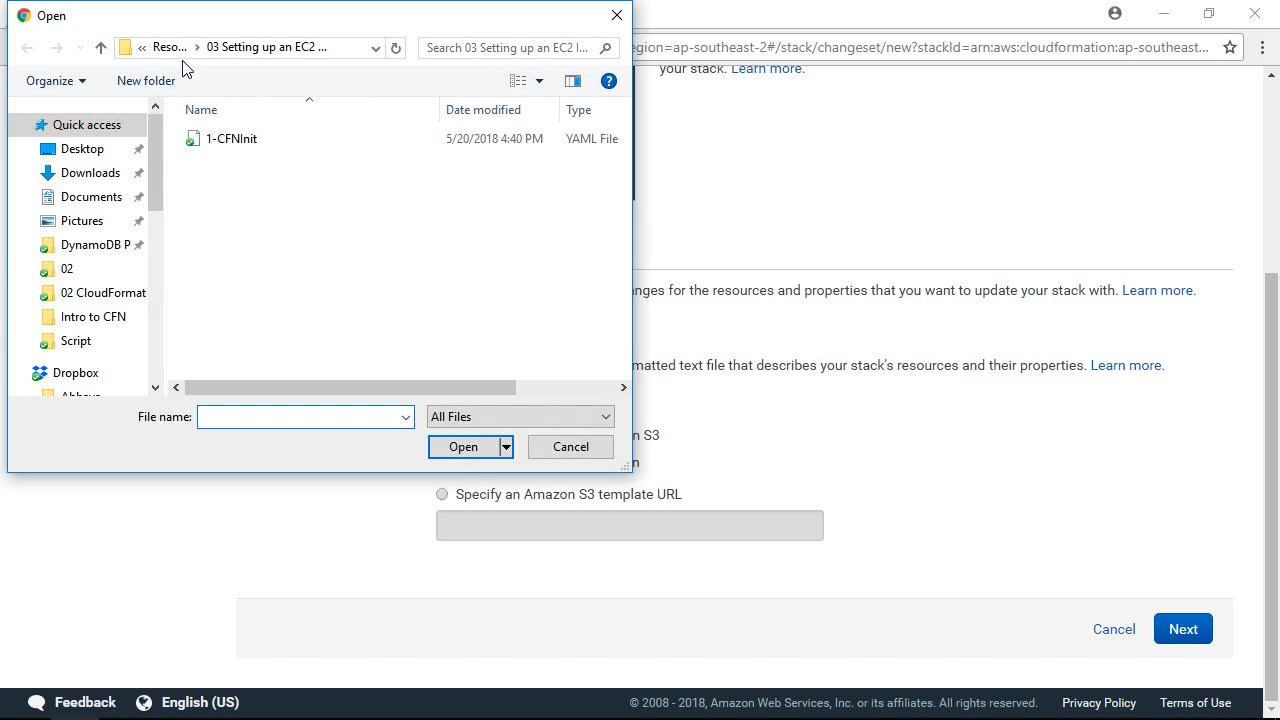Click the 1-CFNInit YAML file icon
The height and width of the screenshot is (720, 1280).
tap(193, 139)
